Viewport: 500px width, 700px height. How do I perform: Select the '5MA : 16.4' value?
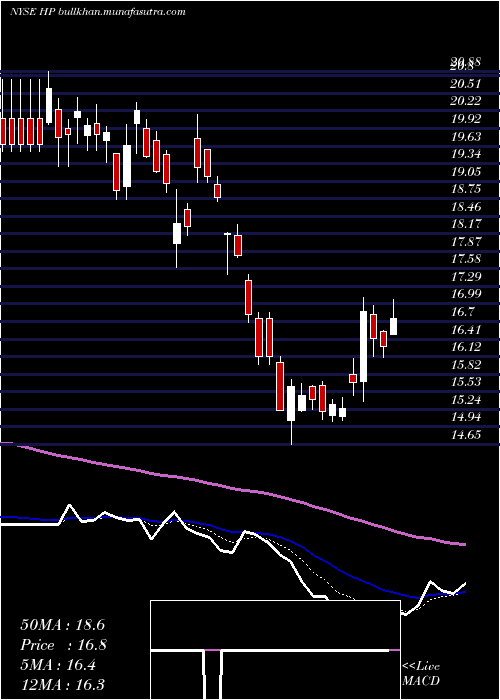coord(58,665)
